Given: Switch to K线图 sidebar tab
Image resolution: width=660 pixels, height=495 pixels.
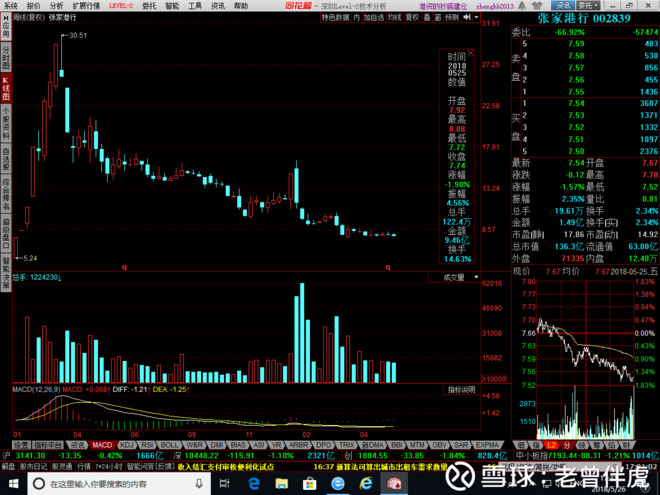Looking at the screenshot, I should [6, 88].
